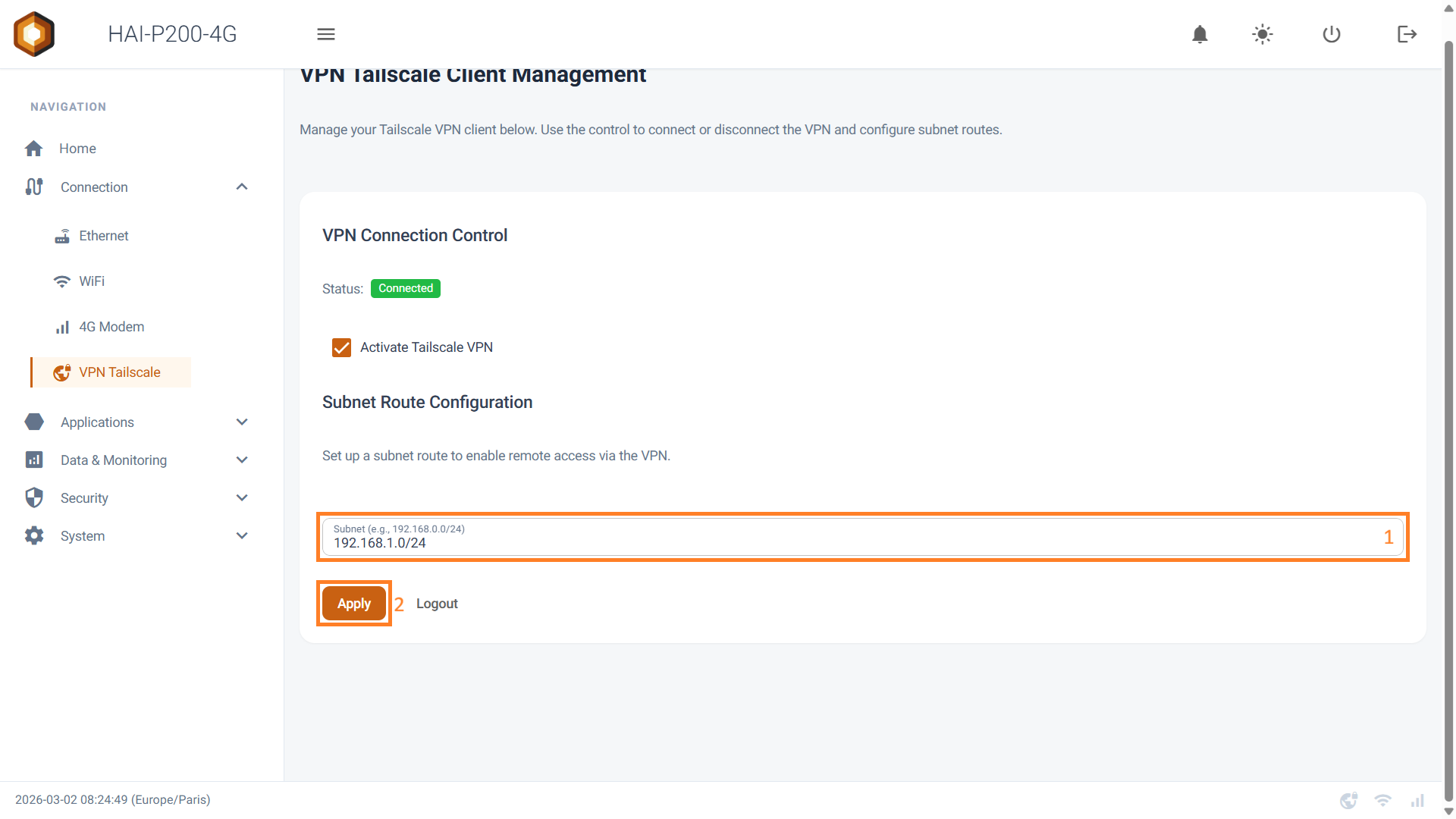Screen dimensions: 1456x819
Task: Click the Subnet input field
Action: (x=849, y=542)
